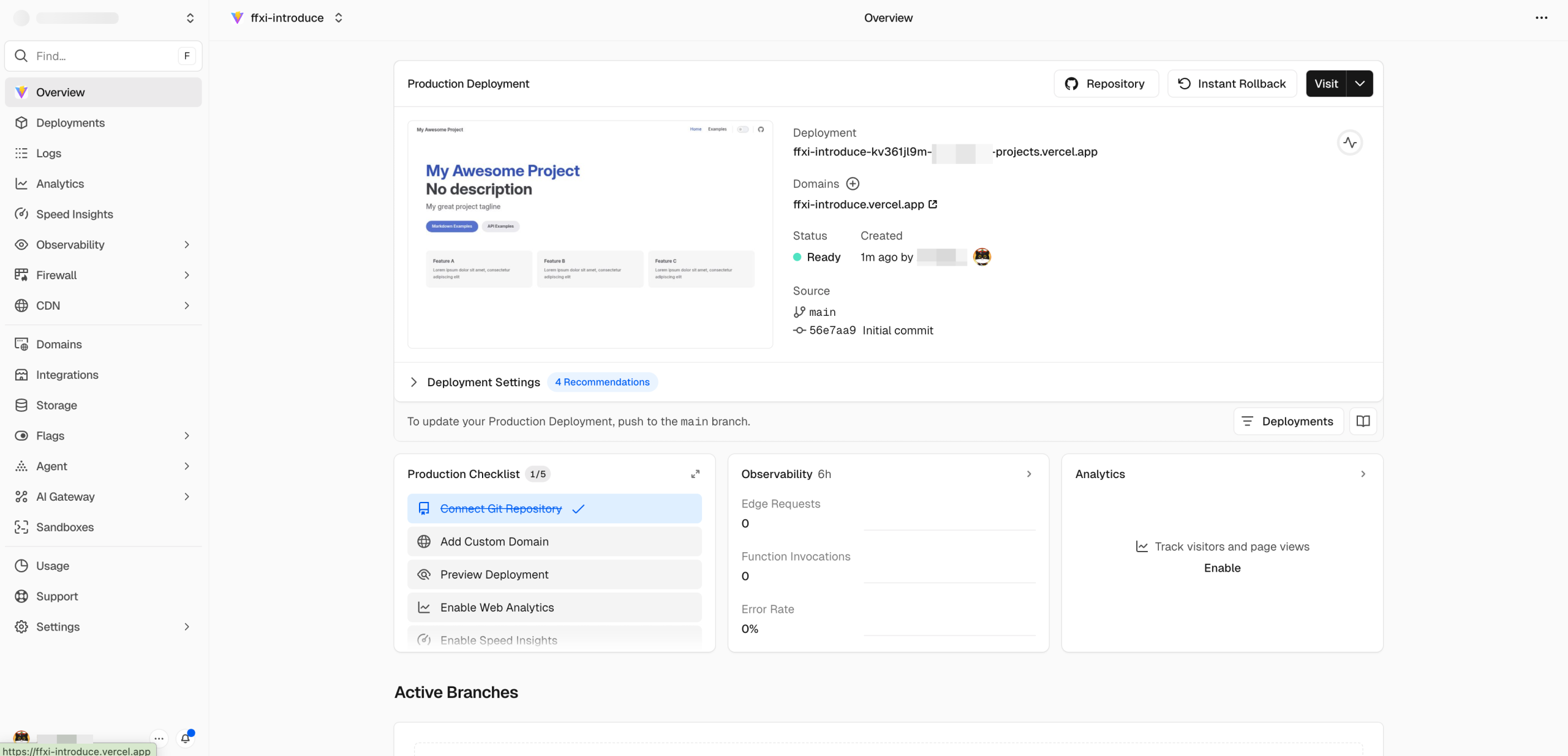Screen dimensions: 1568x756
Task: Click the three-dot menu at top right
Action: point(1541,18)
